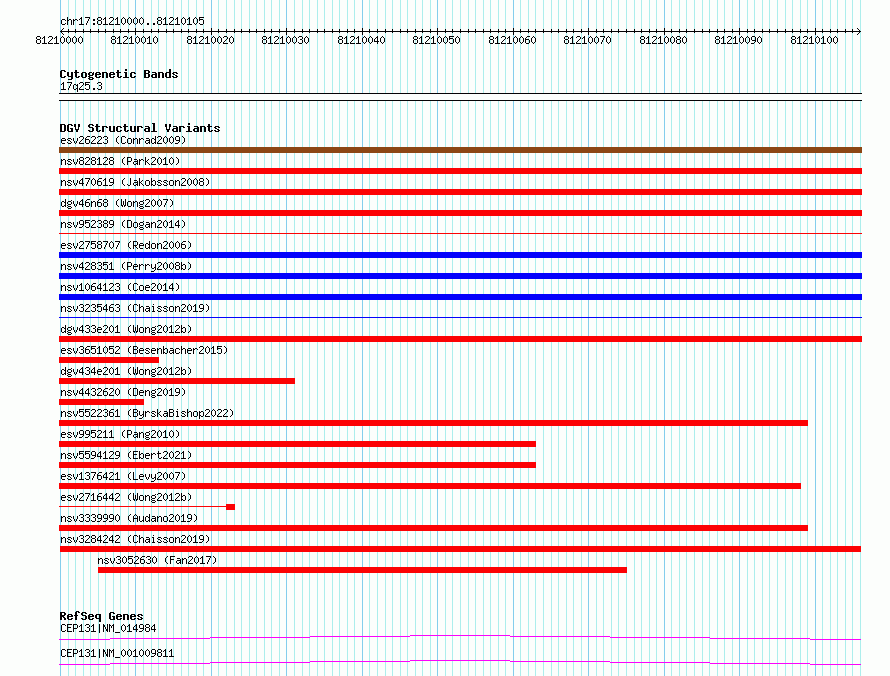Click ruler position 81210030

(x=286, y=40)
